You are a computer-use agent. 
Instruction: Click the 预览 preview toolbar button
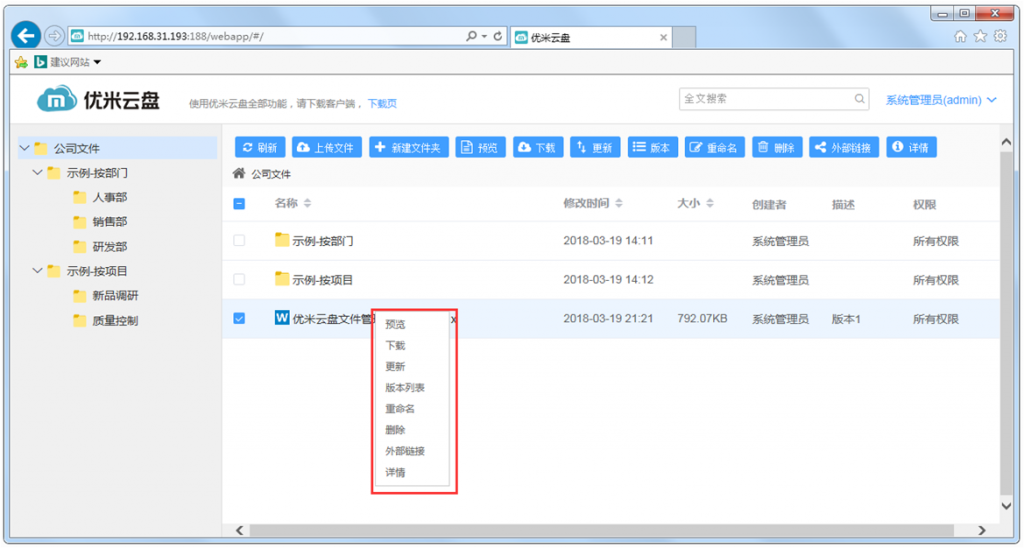click(x=480, y=148)
